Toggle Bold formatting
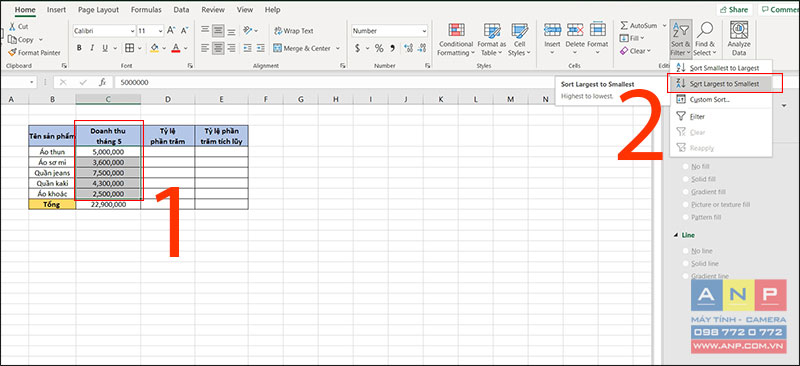This screenshot has height=366, width=800. pyautogui.click(x=79, y=48)
